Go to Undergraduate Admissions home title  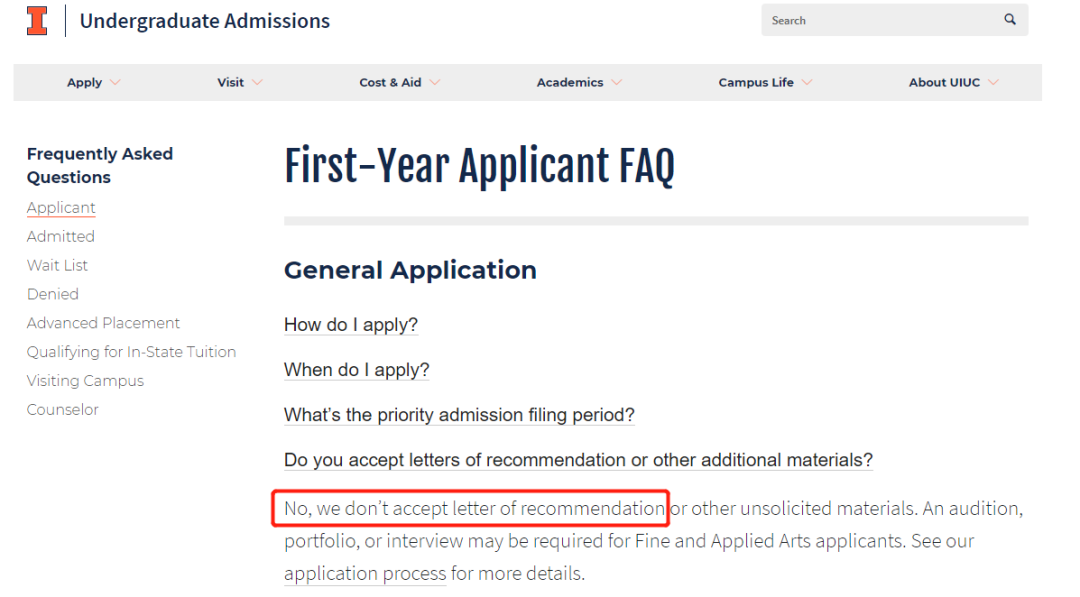point(205,21)
